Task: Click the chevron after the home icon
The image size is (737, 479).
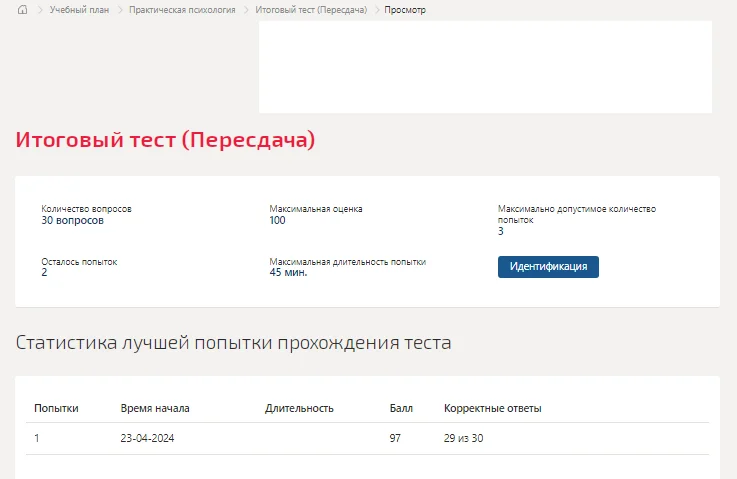Action: click(x=40, y=10)
